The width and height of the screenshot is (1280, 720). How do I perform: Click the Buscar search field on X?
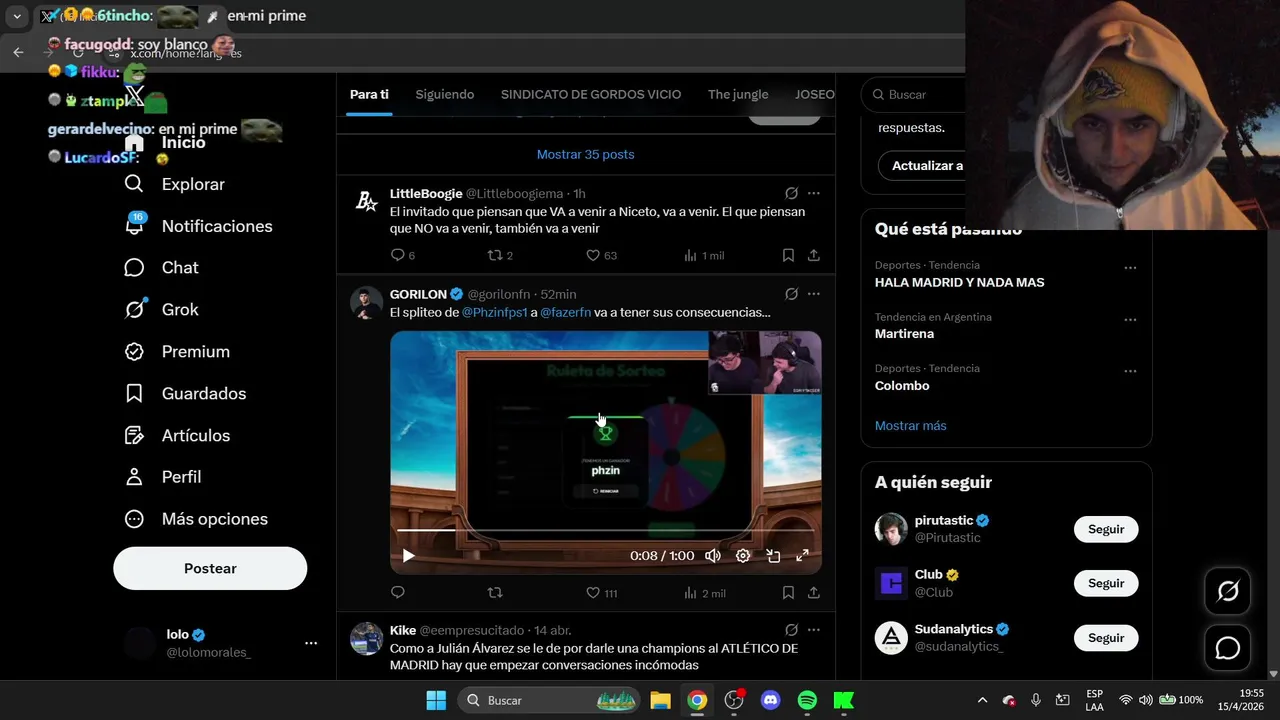click(x=913, y=94)
